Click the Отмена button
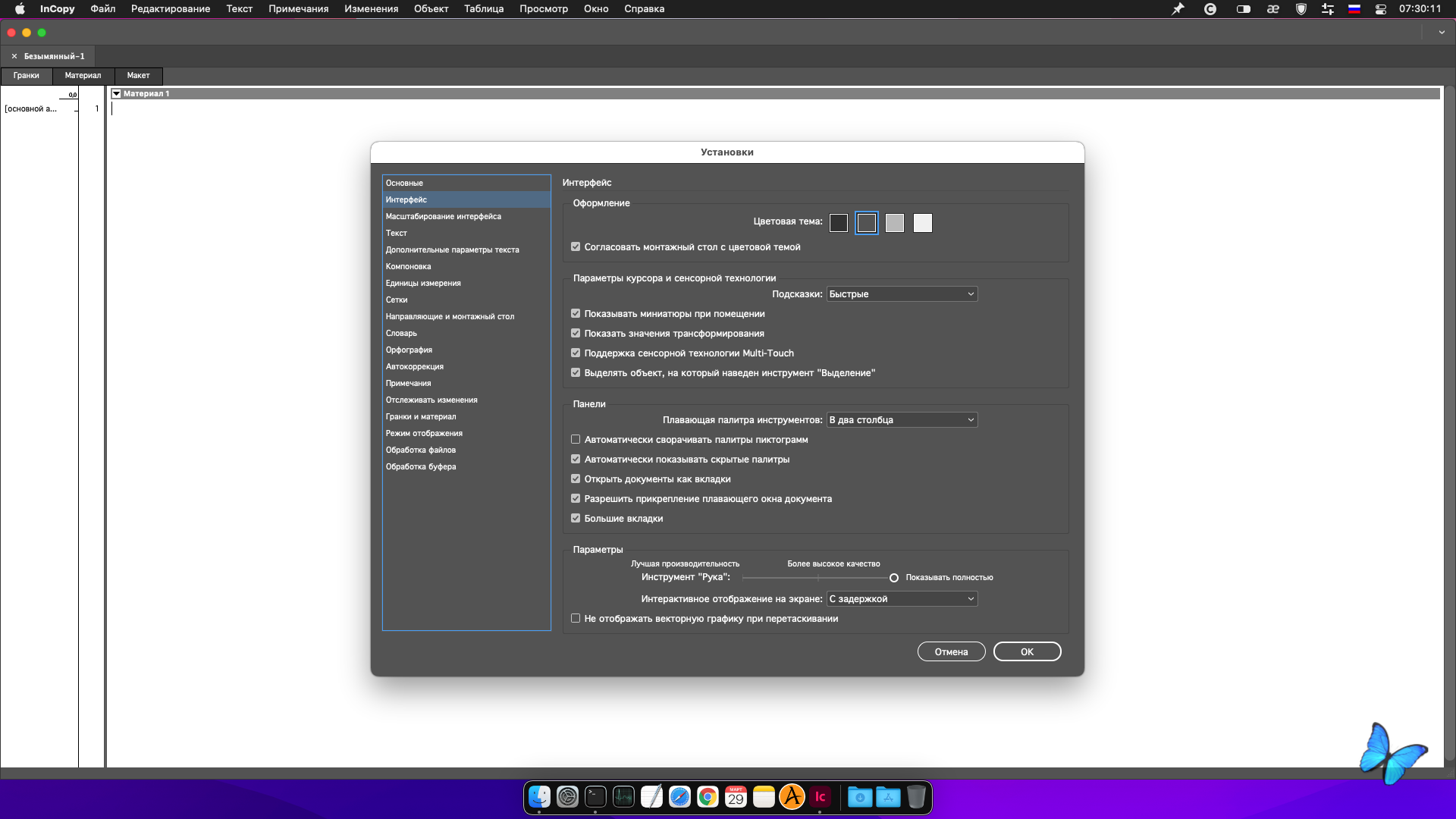This screenshot has height=819, width=1456. [x=951, y=652]
